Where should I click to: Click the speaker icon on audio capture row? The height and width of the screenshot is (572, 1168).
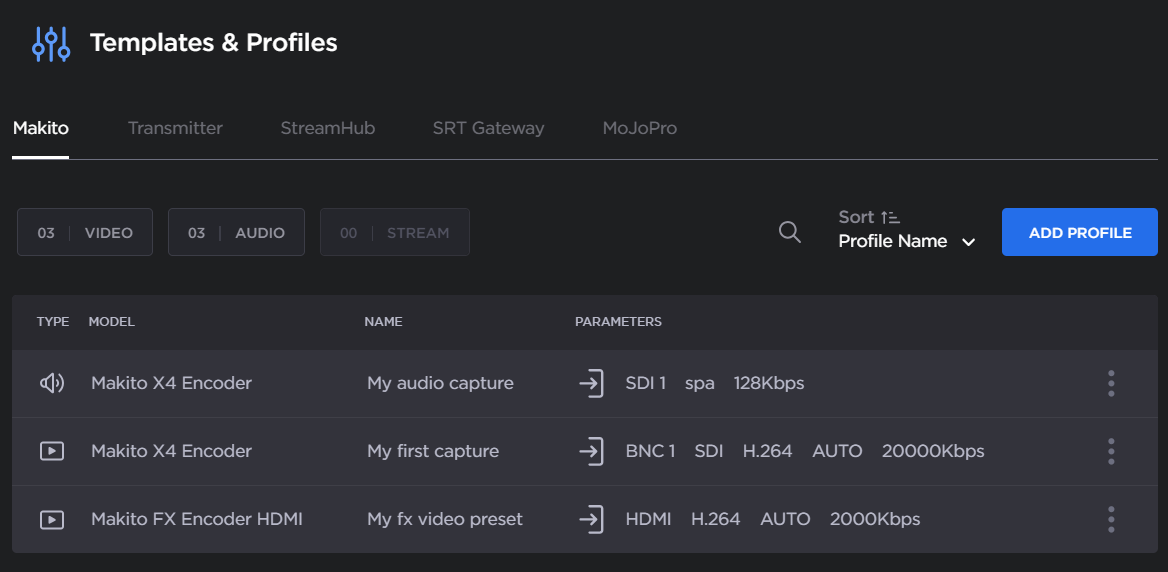[x=52, y=383]
